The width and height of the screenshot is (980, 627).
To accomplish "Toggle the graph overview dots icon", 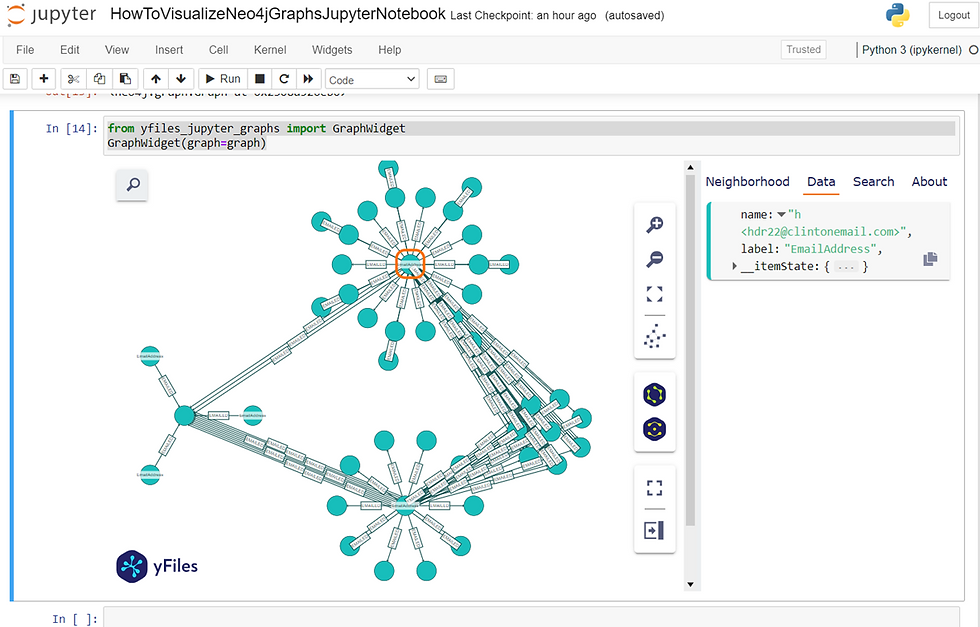I will [x=654, y=336].
